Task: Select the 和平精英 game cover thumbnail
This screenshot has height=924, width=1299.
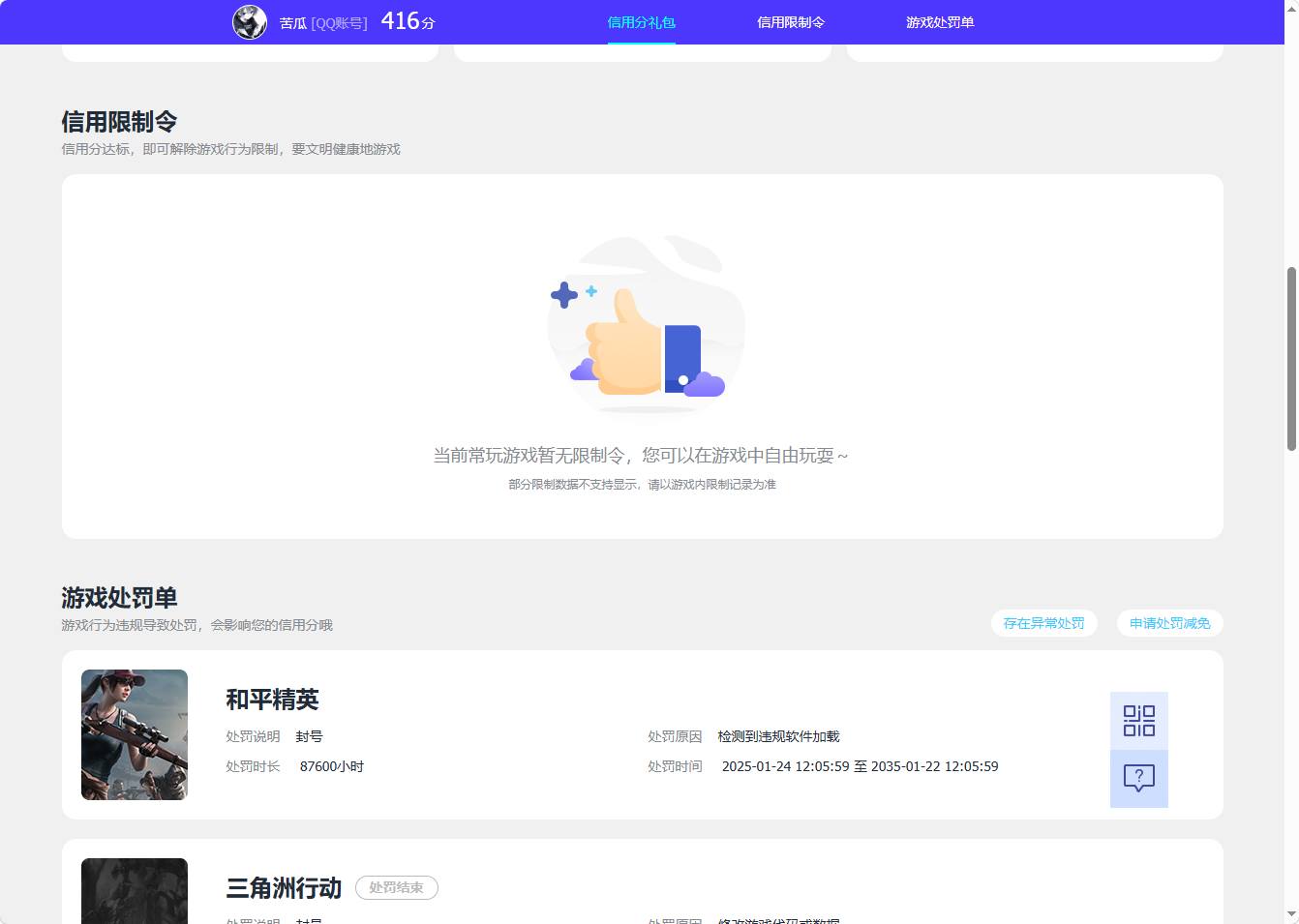Action: coord(135,734)
